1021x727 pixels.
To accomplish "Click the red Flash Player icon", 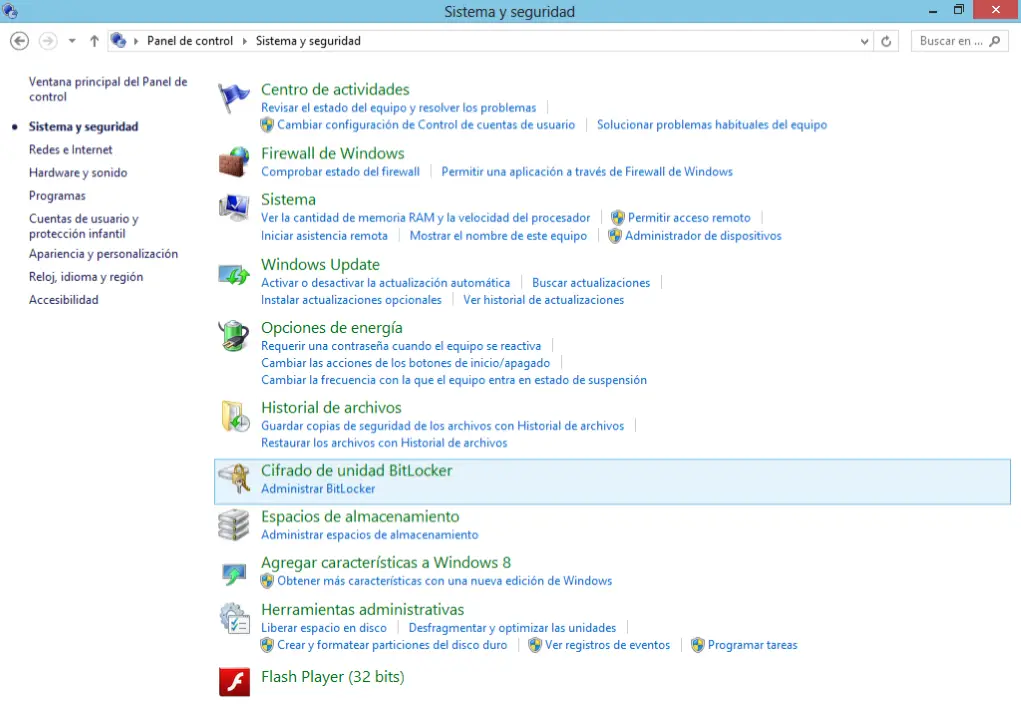I will pyautogui.click(x=234, y=682).
